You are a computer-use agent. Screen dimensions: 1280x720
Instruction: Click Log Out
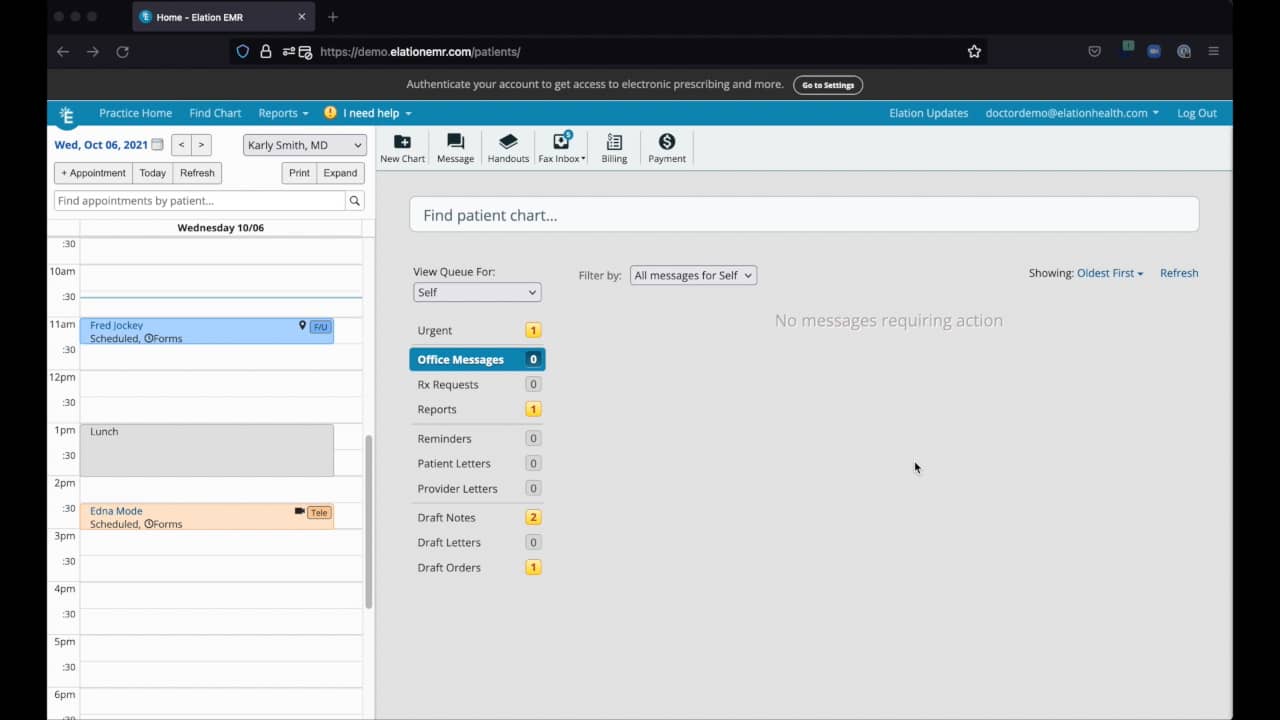click(x=1197, y=113)
